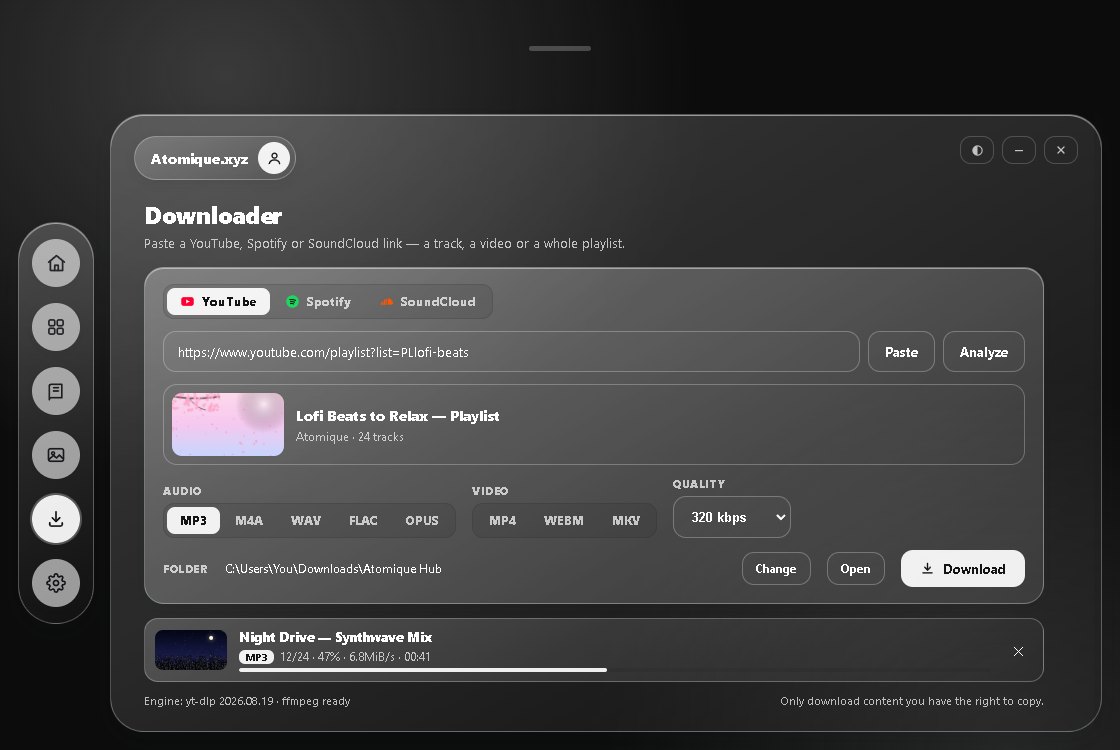Close the Atomique window

(1061, 150)
